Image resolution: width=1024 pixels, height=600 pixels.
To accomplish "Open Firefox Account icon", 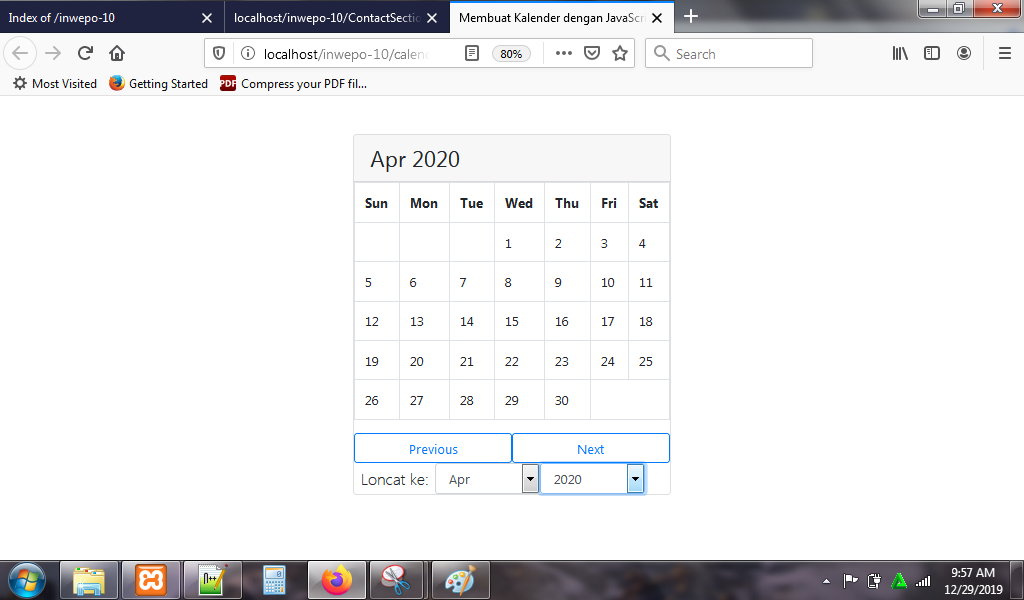I will click(x=964, y=54).
